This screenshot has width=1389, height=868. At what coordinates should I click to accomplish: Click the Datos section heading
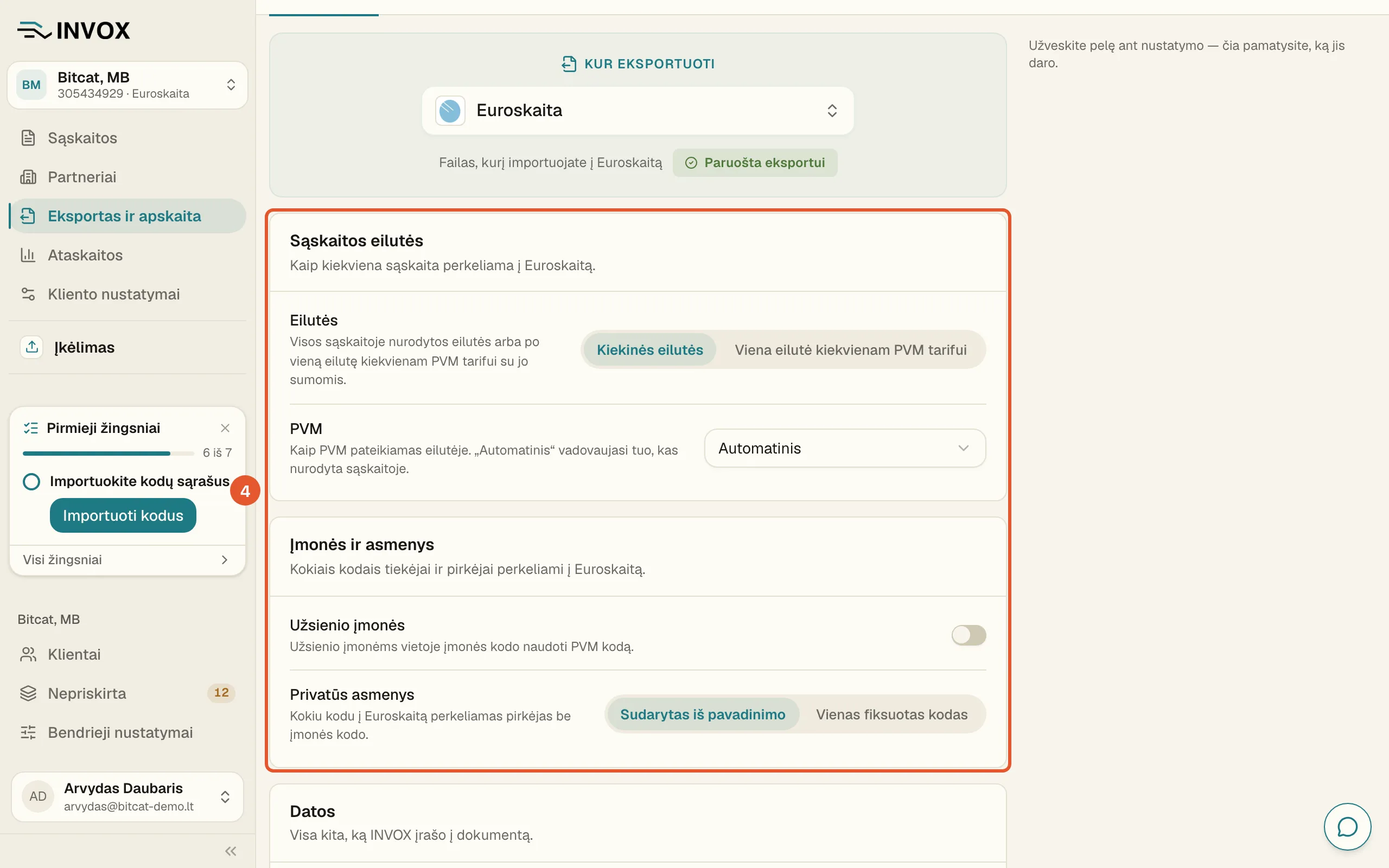click(x=312, y=810)
